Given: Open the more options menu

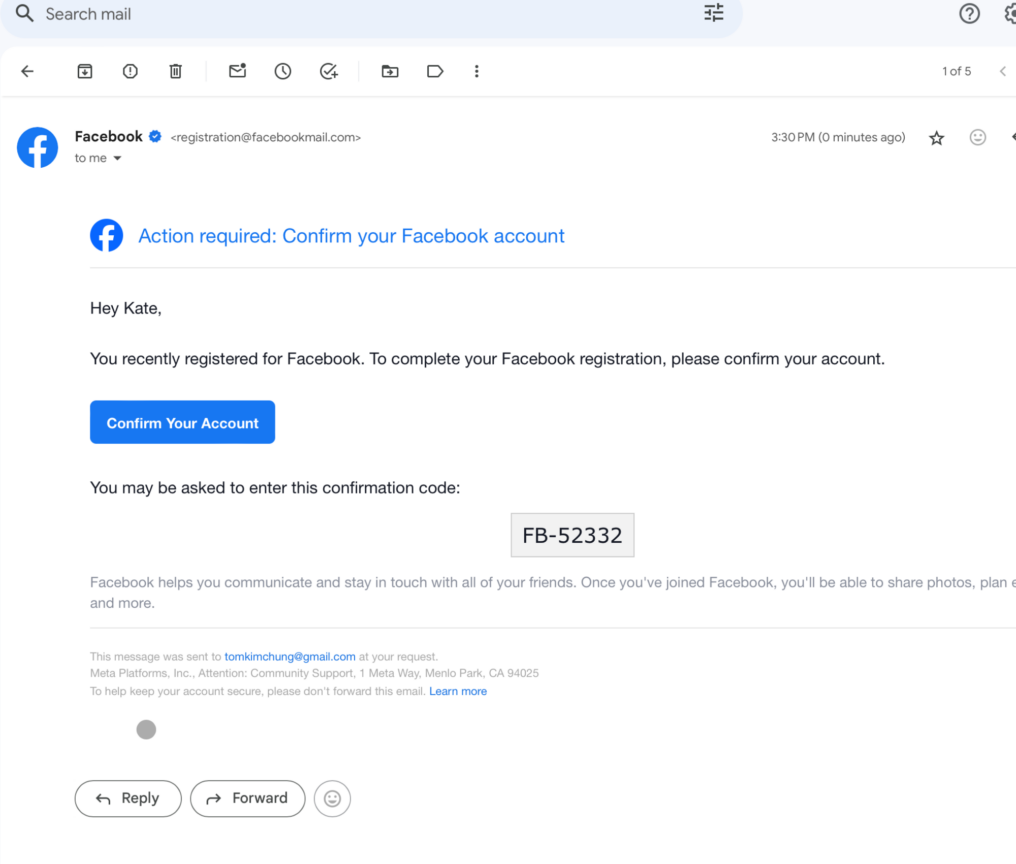Looking at the screenshot, I should pyautogui.click(x=477, y=71).
